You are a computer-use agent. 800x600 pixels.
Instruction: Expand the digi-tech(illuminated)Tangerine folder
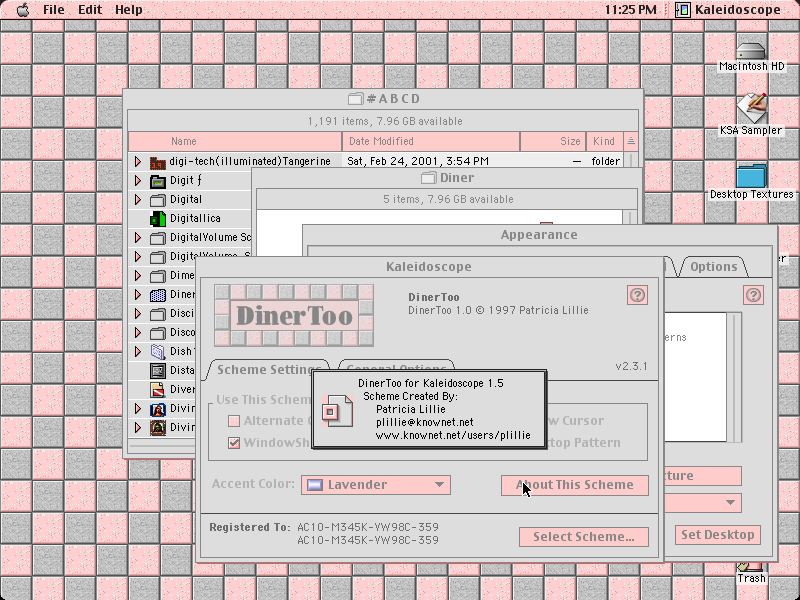pos(138,161)
